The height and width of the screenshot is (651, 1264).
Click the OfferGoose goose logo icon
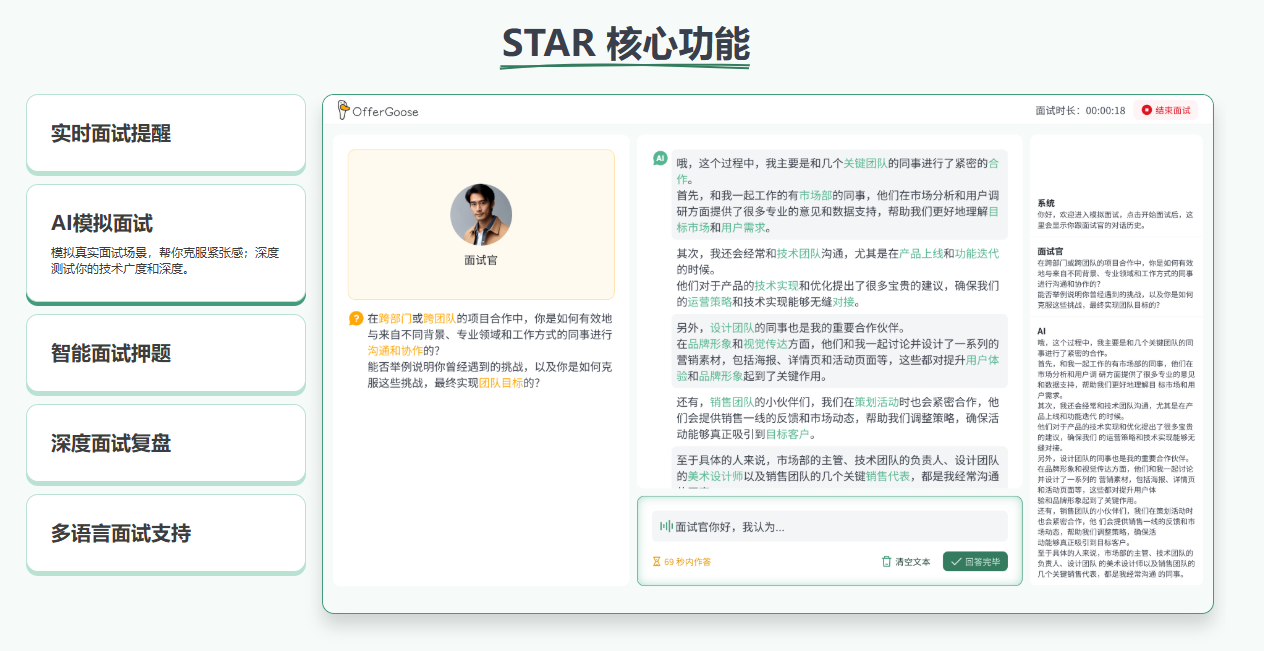pos(343,110)
